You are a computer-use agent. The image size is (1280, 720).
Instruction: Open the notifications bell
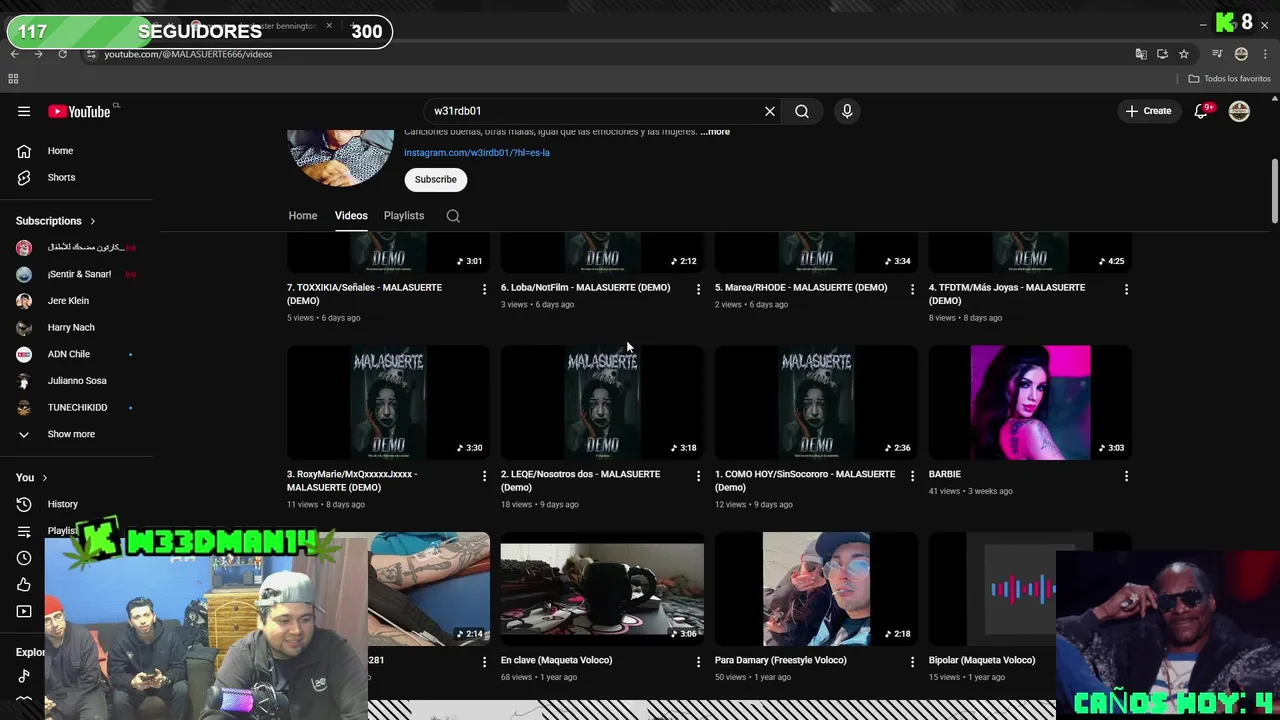tap(1202, 111)
